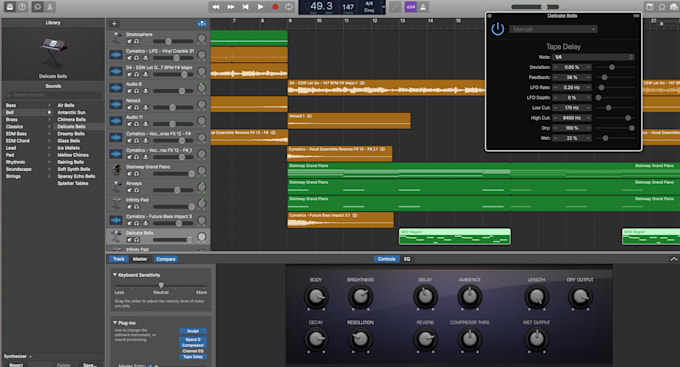Select the Controls tab in Smart Controls
680x367 pixels.
tap(386, 259)
